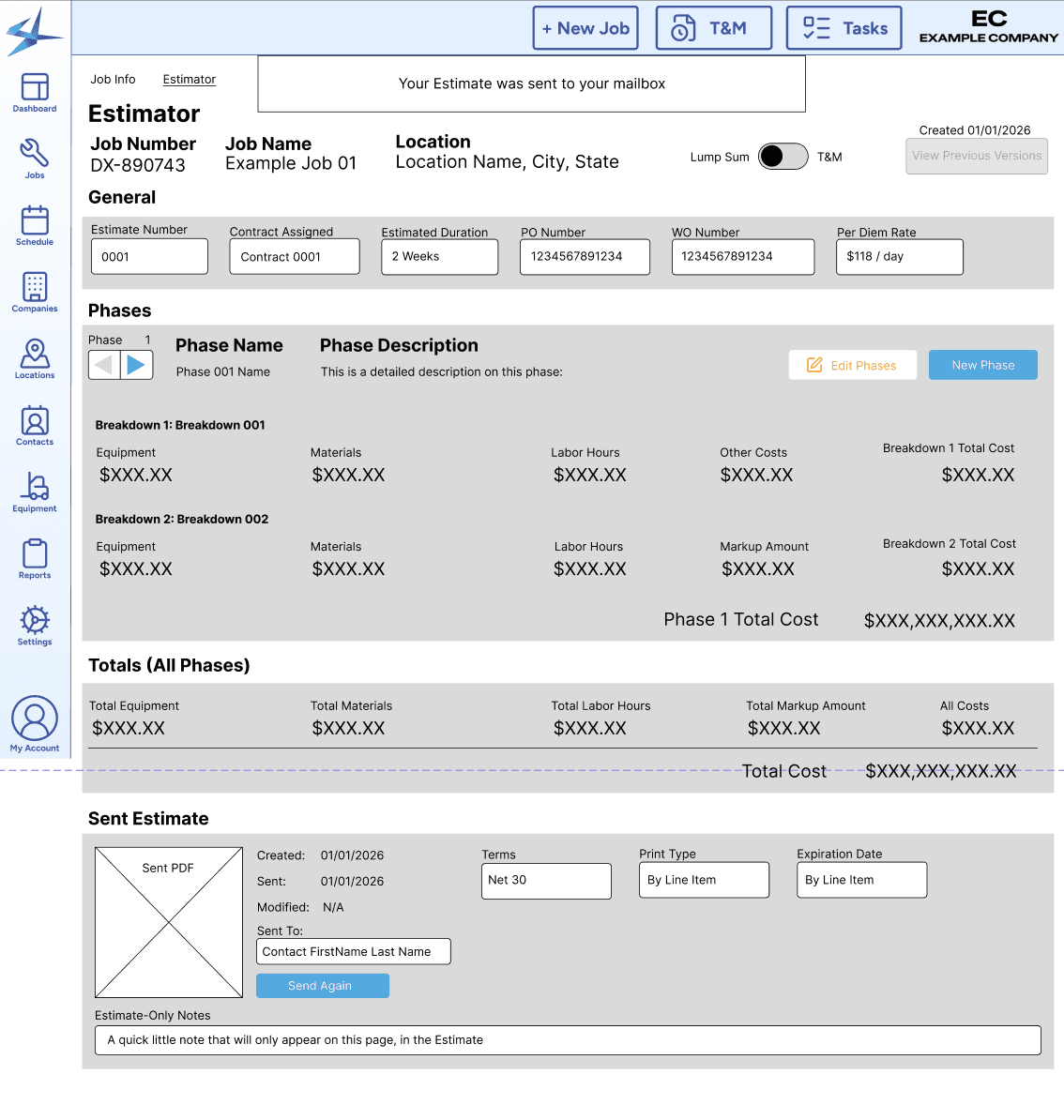Switch to the Job Info tab
This screenshot has width=1064, height=1120.
pyautogui.click(x=113, y=80)
